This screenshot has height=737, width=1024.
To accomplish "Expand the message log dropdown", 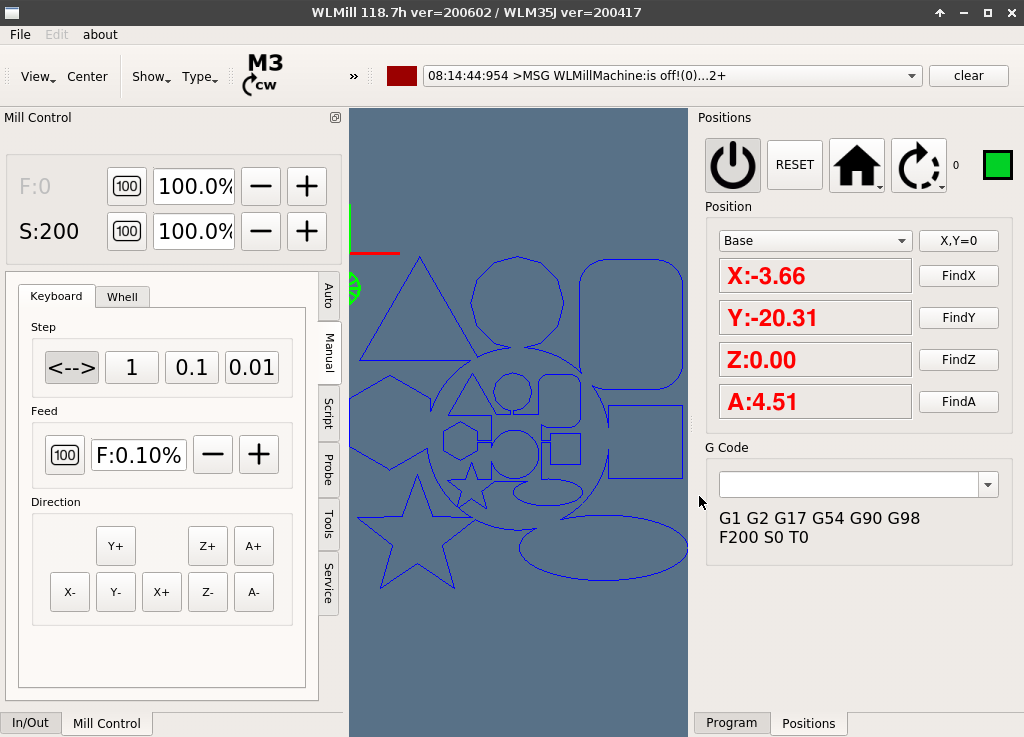I will [x=911, y=76].
